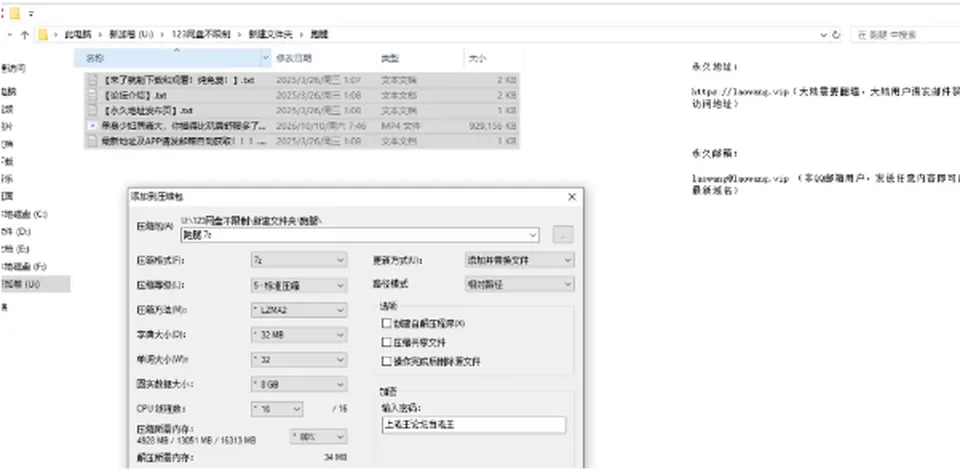Click the '...' browse button in archive dialog
Screen dimensions: 960x470
point(563,234)
